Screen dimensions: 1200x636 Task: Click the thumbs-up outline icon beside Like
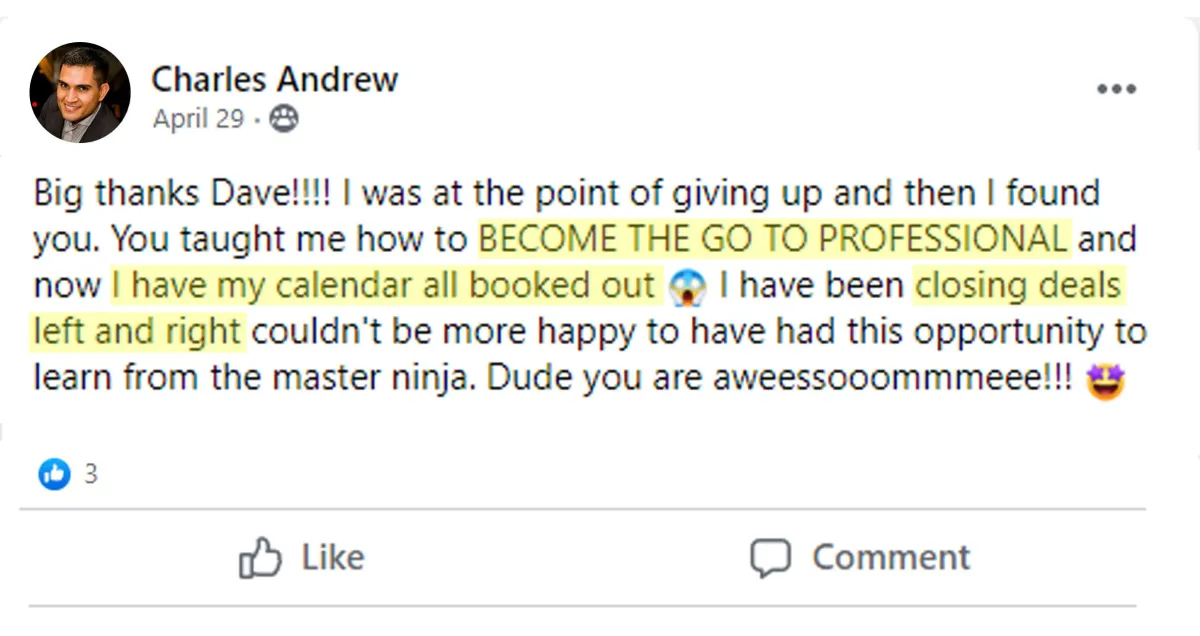pyautogui.click(x=260, y=558)
